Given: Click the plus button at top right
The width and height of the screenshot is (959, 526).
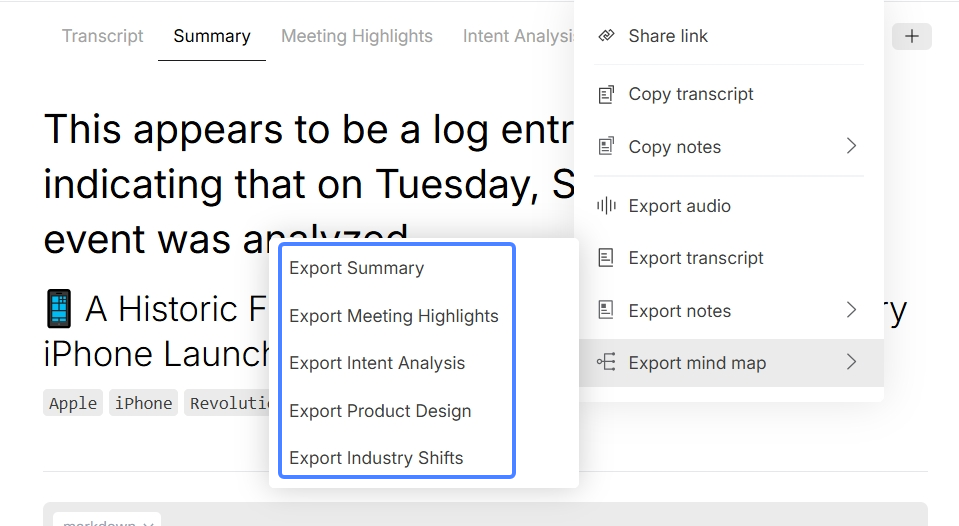Looking at the screenshot, I should point(912,36).
